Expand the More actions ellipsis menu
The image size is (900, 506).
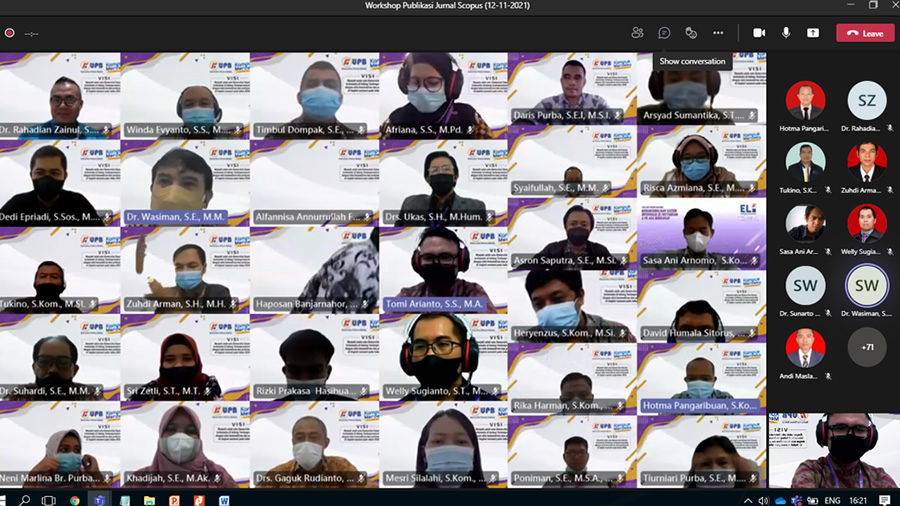tap(718, 33)
